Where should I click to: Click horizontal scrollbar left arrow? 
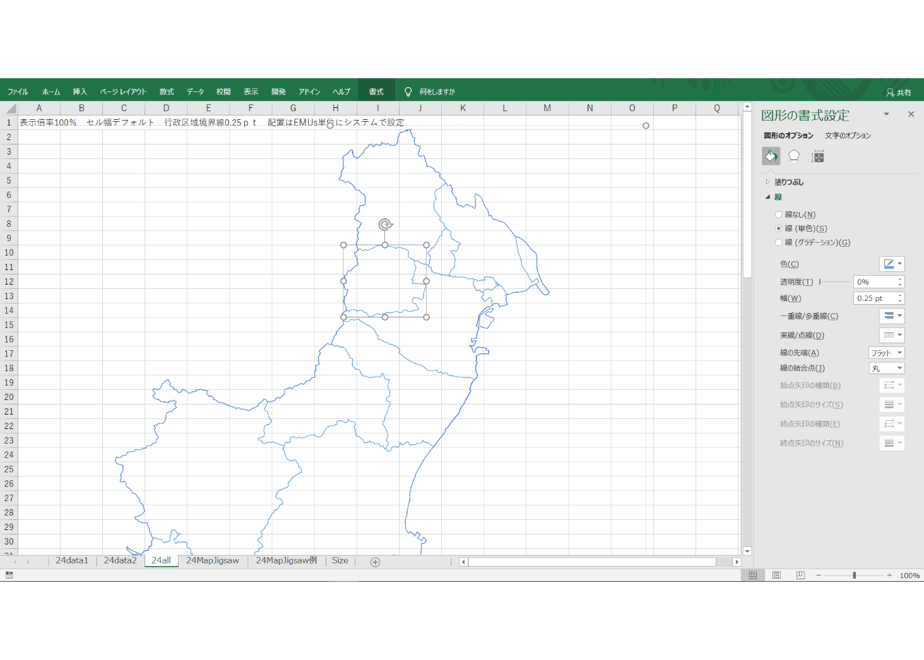click(463, 562)
